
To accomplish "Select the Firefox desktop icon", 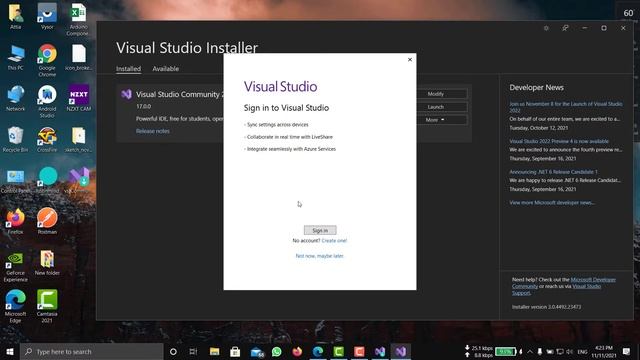I will tap(16, 221).
